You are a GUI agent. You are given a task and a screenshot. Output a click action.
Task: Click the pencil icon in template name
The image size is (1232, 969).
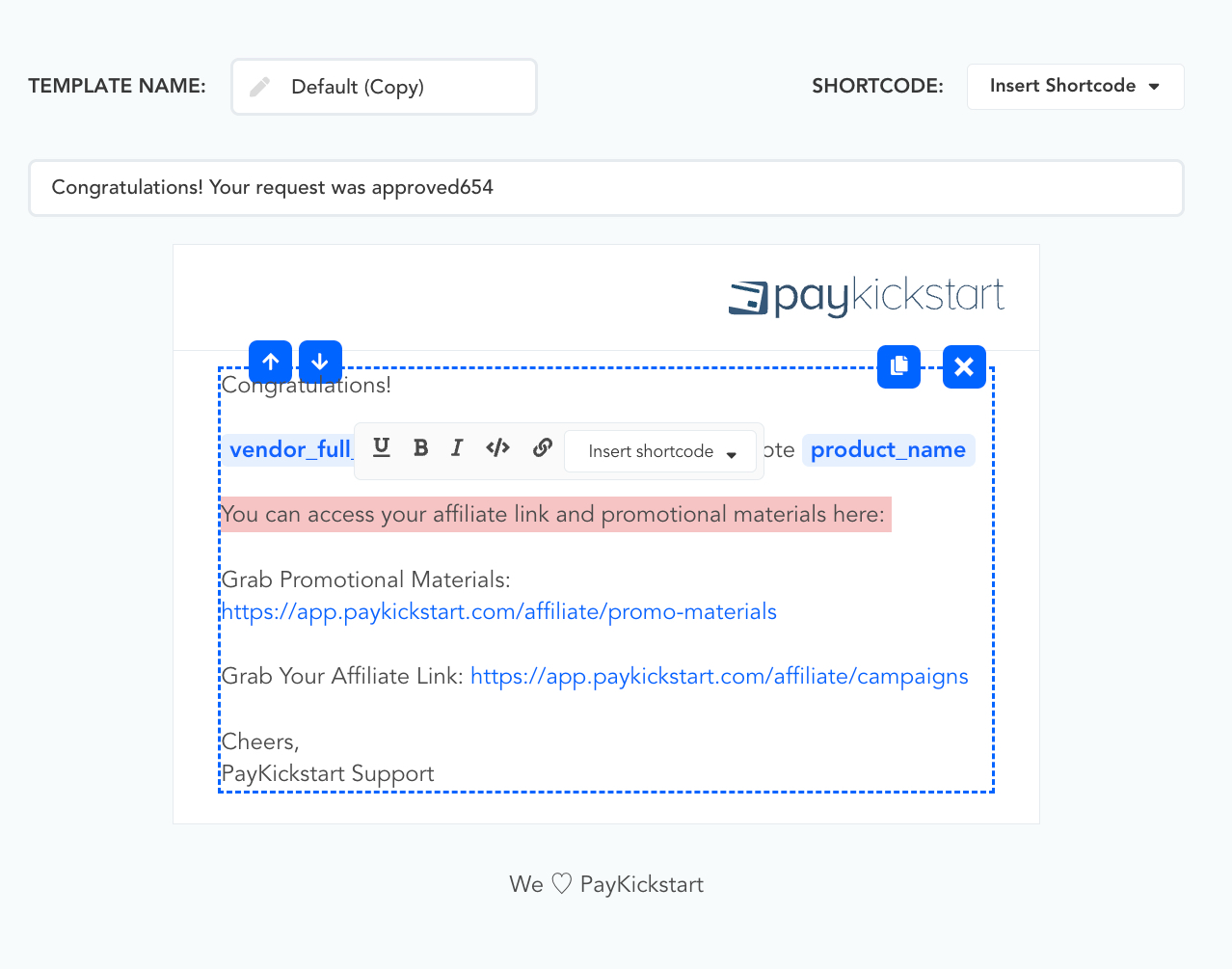pos(260,87)
